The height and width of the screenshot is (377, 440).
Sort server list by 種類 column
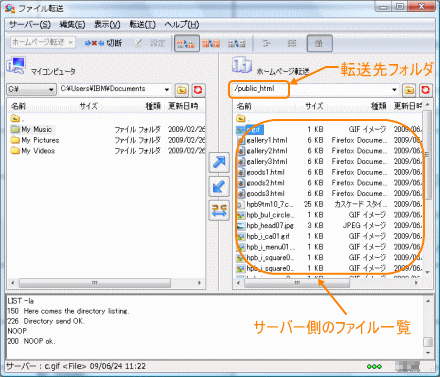pos(379,106)
